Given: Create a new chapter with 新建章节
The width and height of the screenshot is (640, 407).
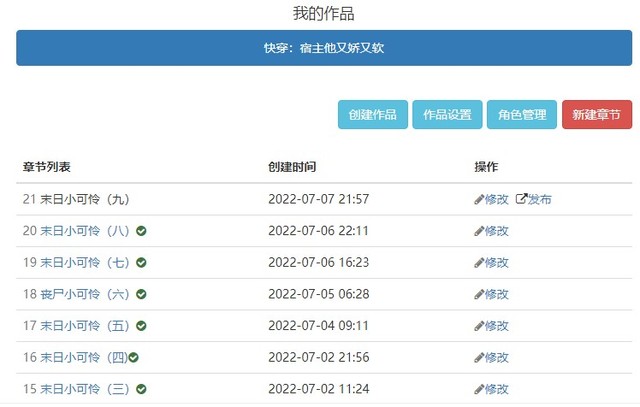Looking at the screenshot, I should (596, 115).
